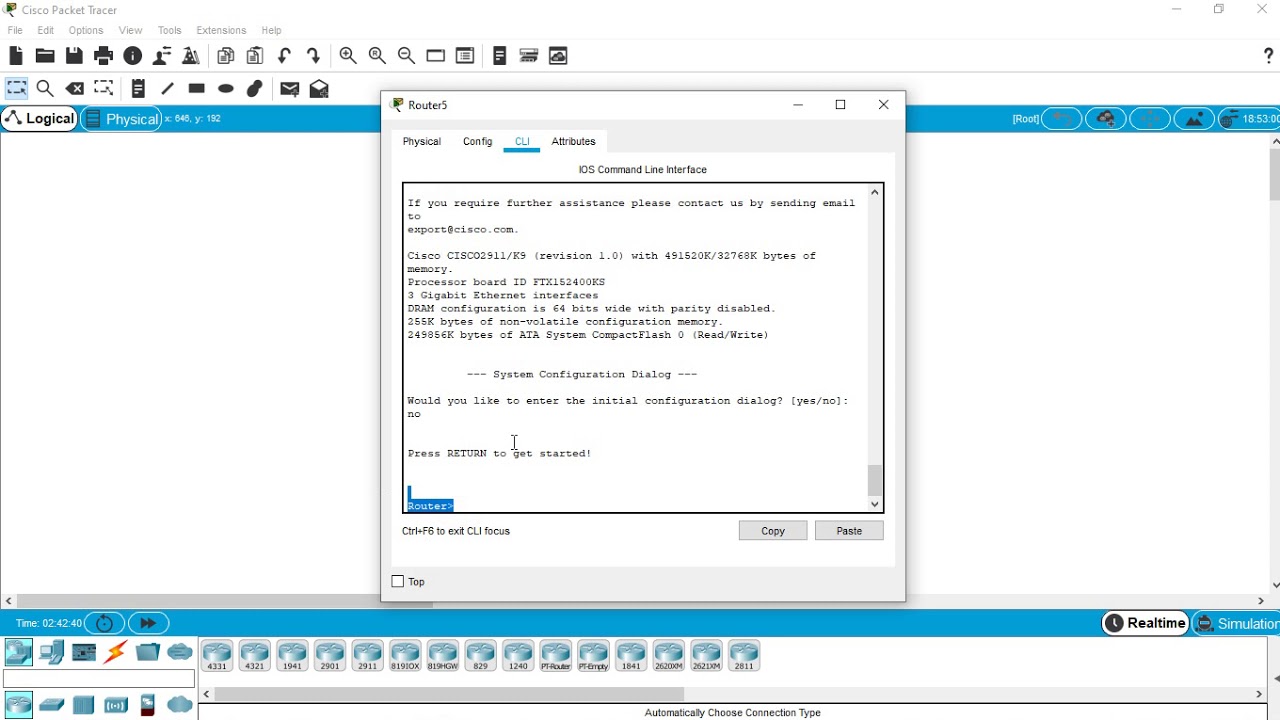Choose the End Devices category

(52, 653)
